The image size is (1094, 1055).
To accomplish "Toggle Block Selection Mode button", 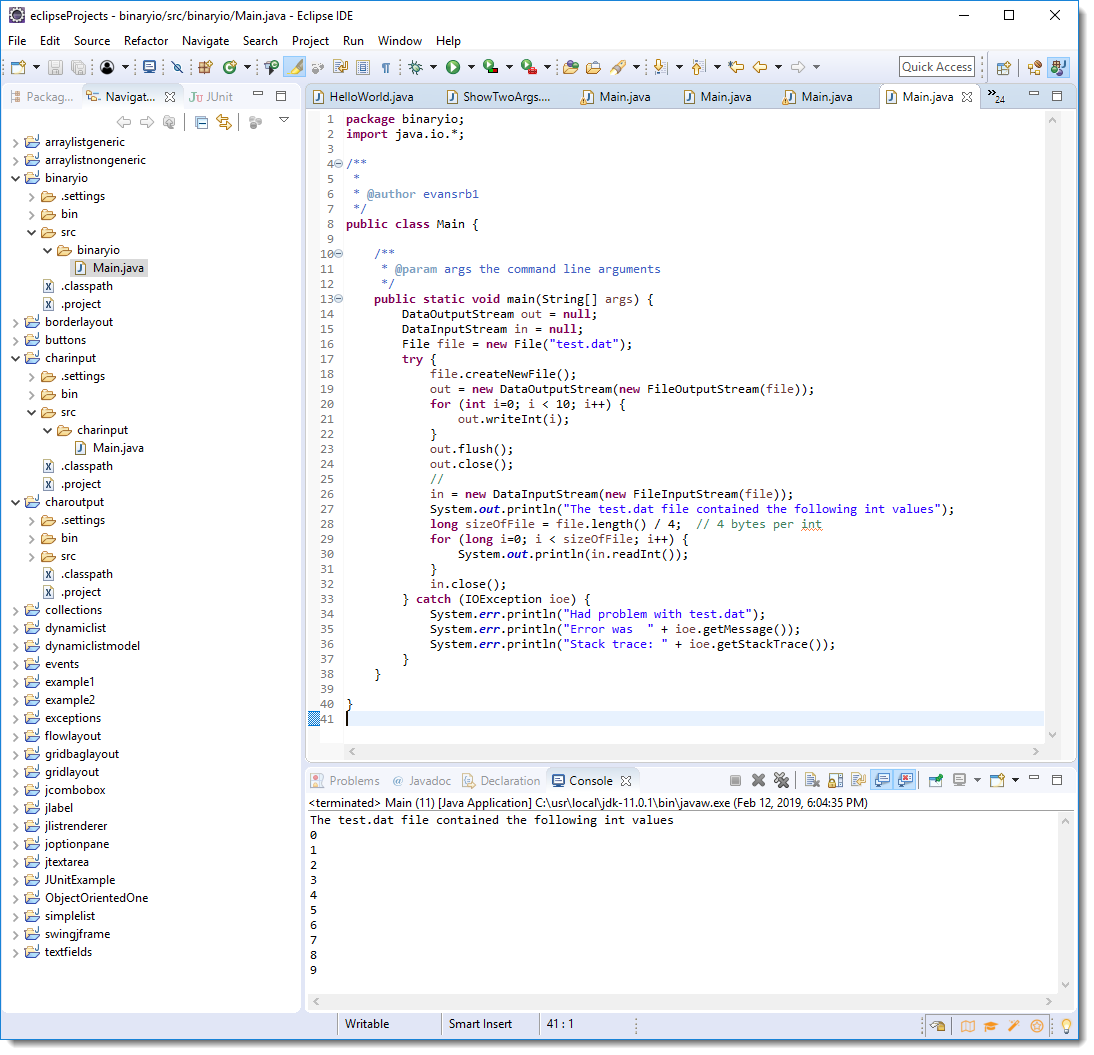I will point(363,67).
